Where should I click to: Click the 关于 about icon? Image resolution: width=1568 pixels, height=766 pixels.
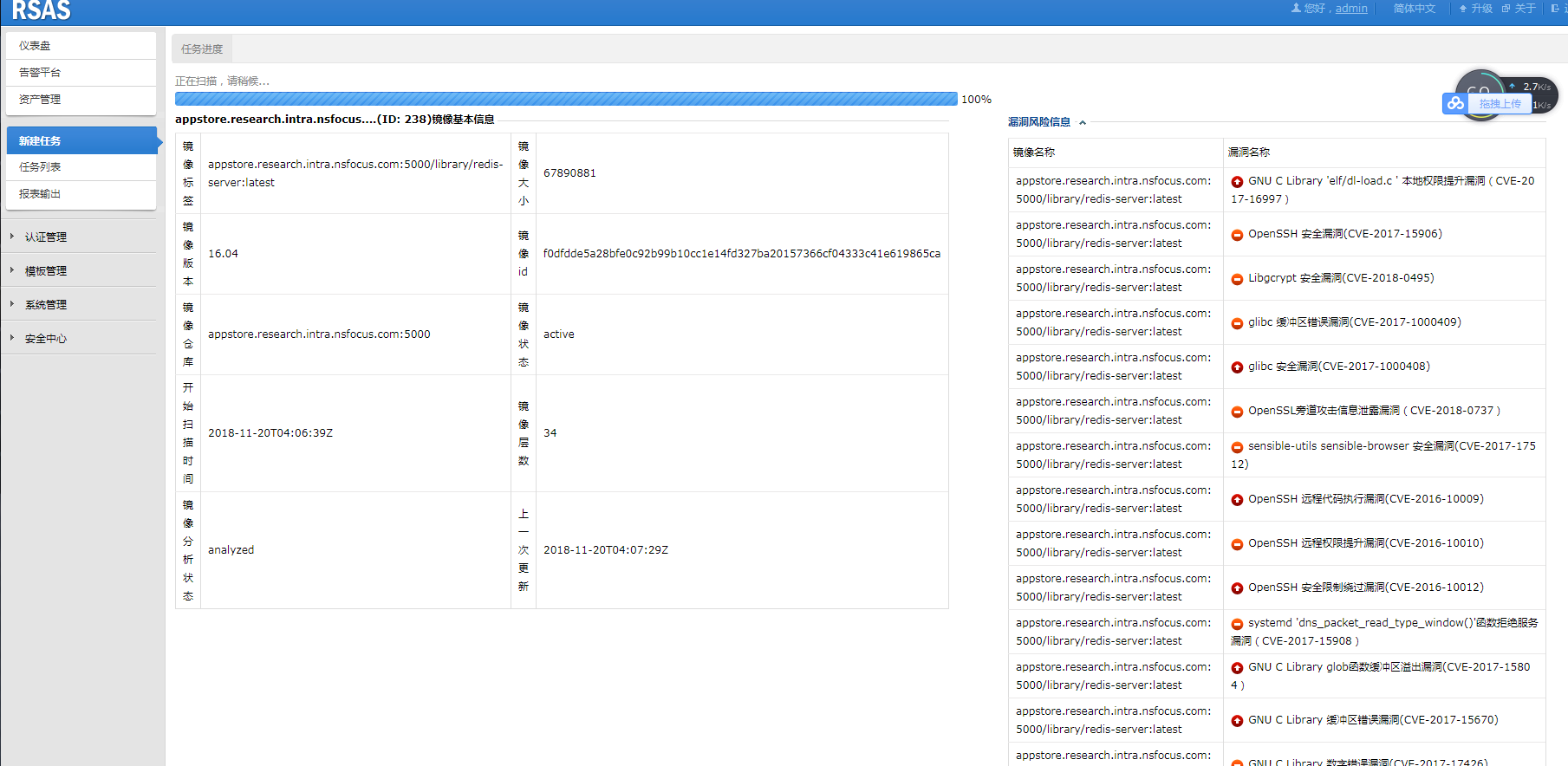click(x=1506, y=9)
